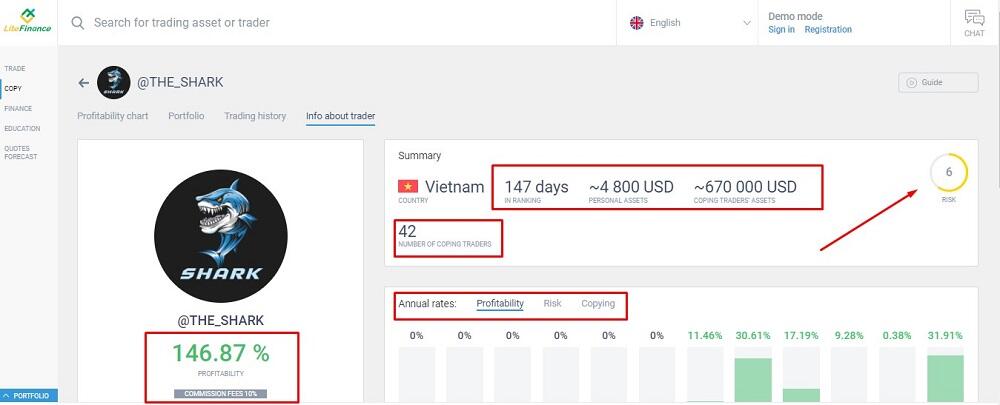Click the Vietnam flag icon
Image resolution: width=1000 pixels, height=405 pixels.
coord(408,187)
